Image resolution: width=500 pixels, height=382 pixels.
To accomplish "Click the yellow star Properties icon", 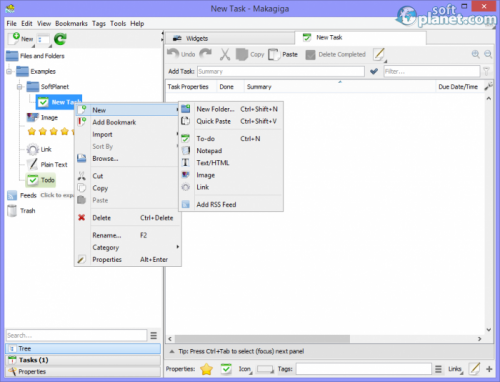I will (207, 369).
